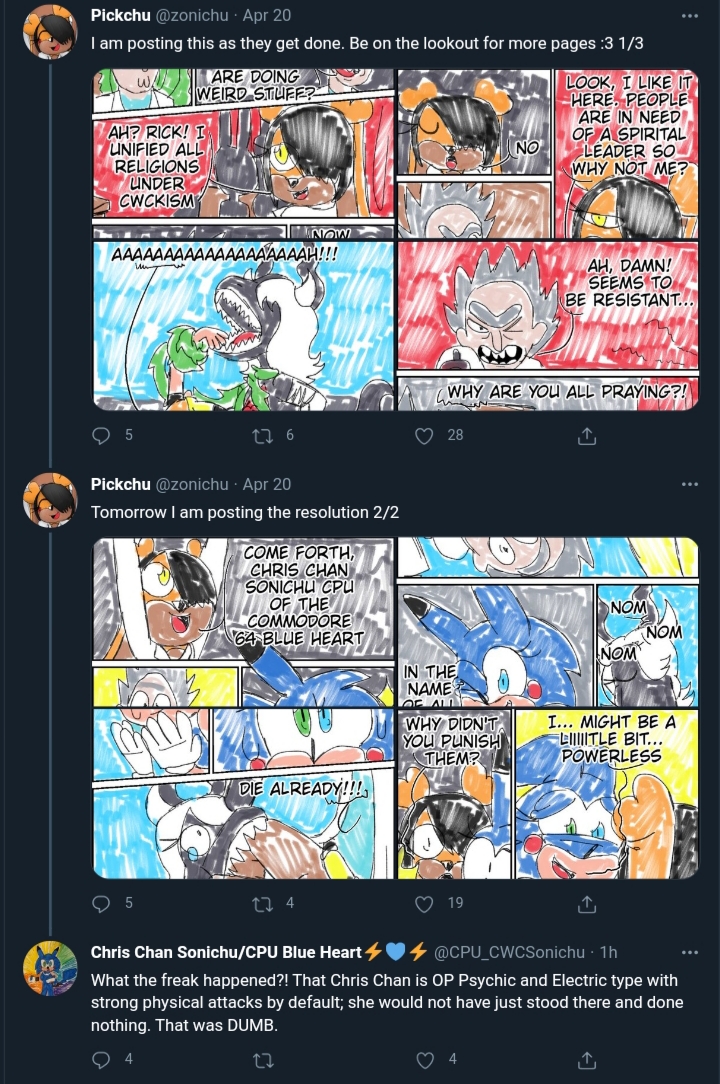
Task: Reply to the 2/2 resolution tweet
Action: click(102, 903)
